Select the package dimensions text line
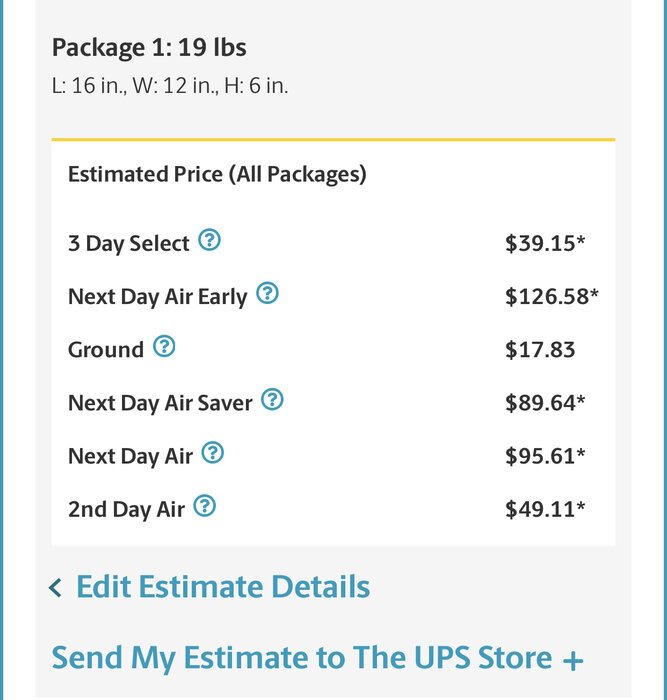Viewport: 667px width, 700px height. [x=170, y=86]
